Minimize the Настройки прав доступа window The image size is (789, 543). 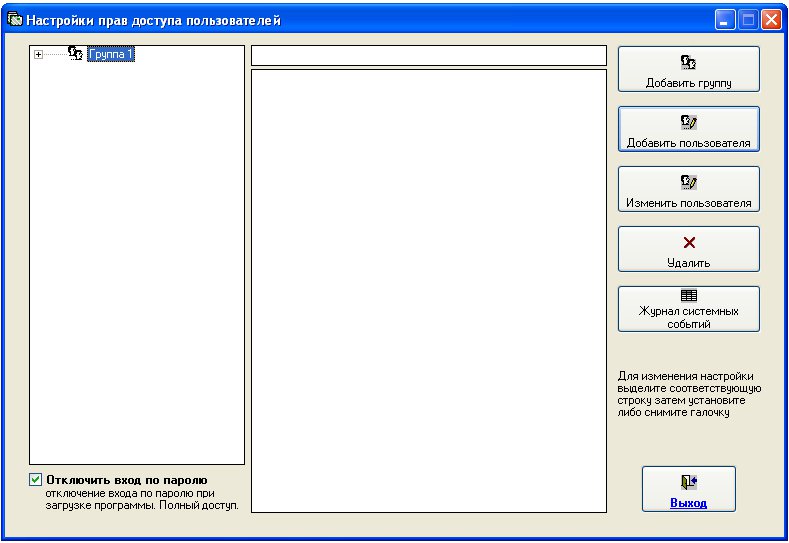point(725,20)
